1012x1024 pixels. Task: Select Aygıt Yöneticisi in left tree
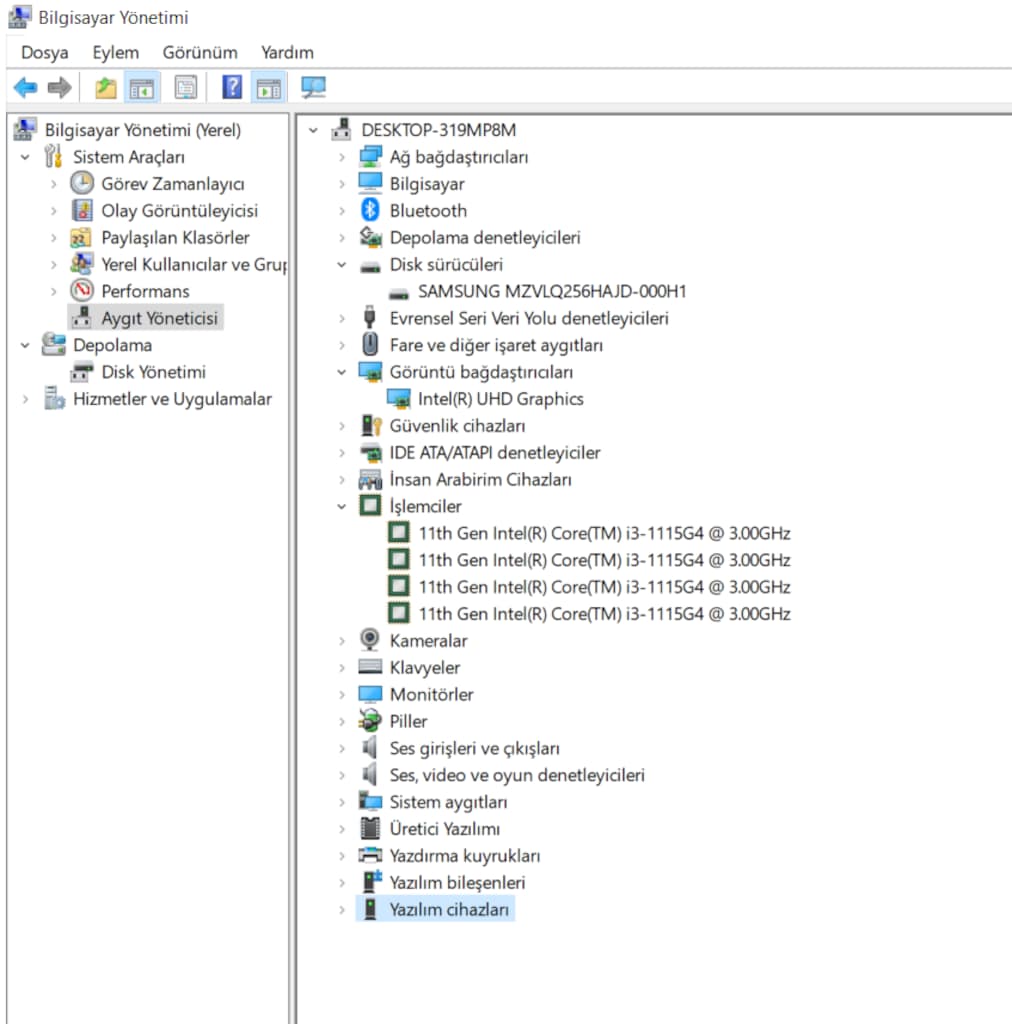click(159, 318)
